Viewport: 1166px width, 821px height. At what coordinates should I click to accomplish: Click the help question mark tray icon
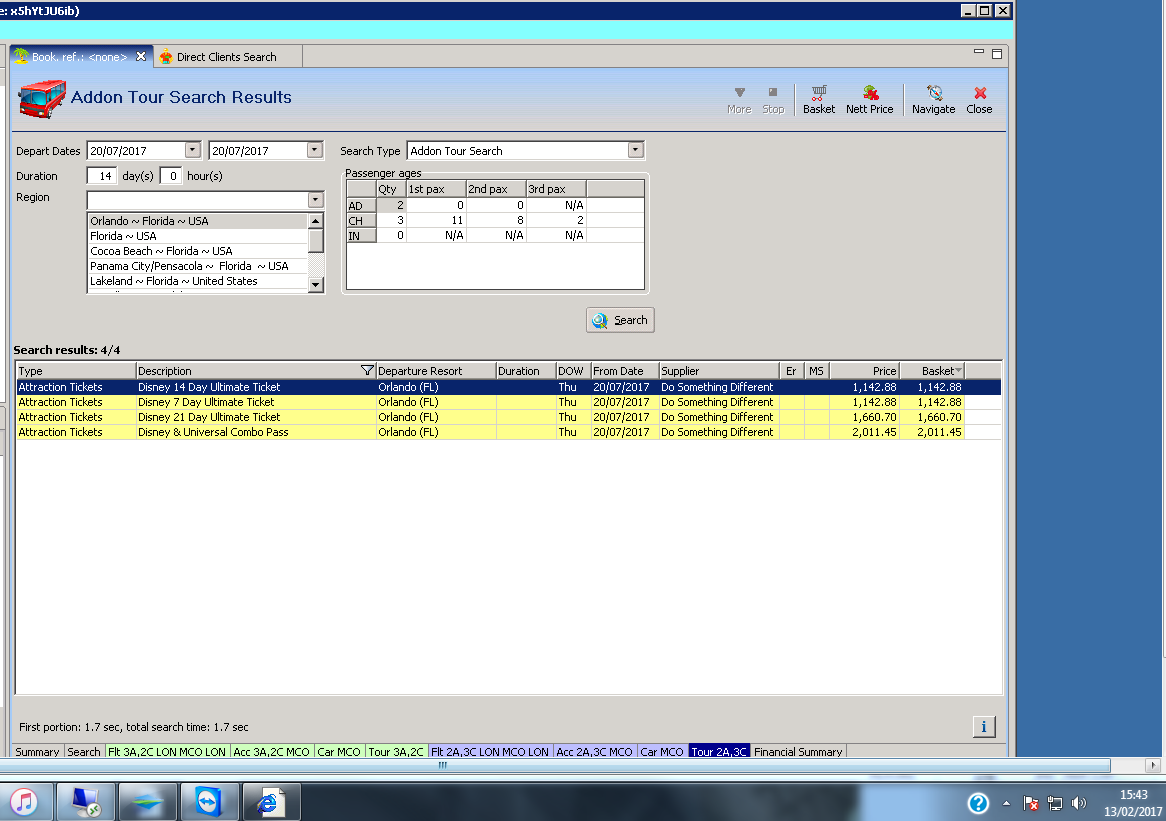978,803
